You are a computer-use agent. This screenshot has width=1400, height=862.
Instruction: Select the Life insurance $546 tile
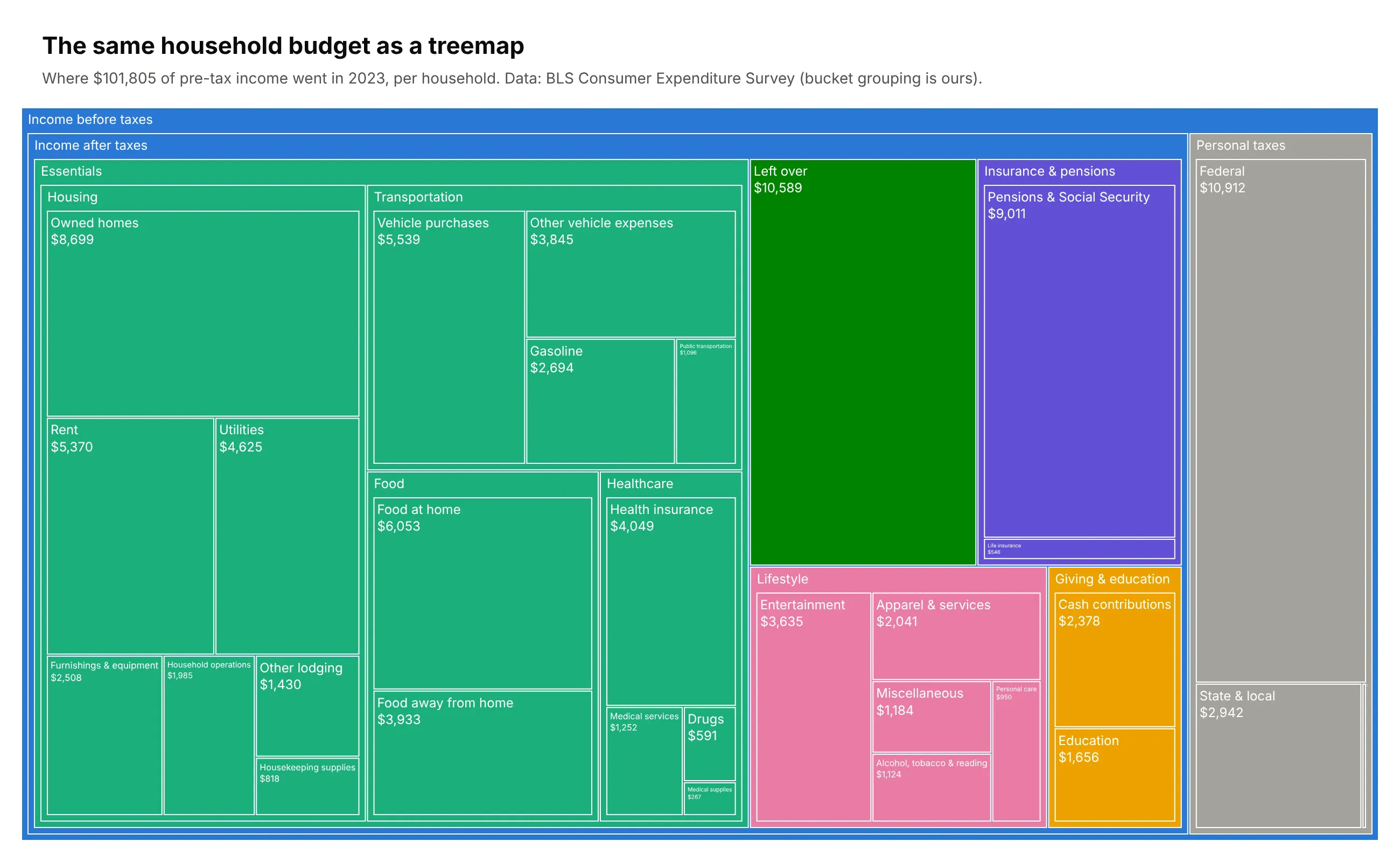(x=1079, y=548)
